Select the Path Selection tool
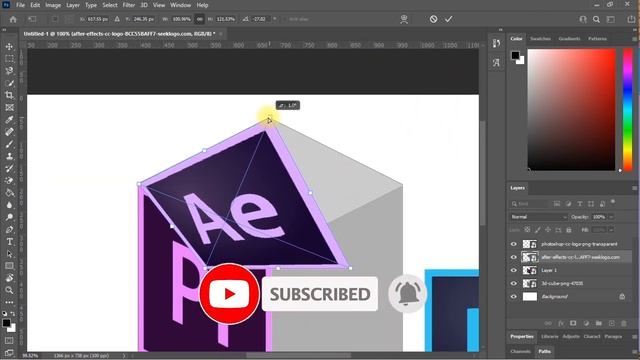 tap(9, 254)
